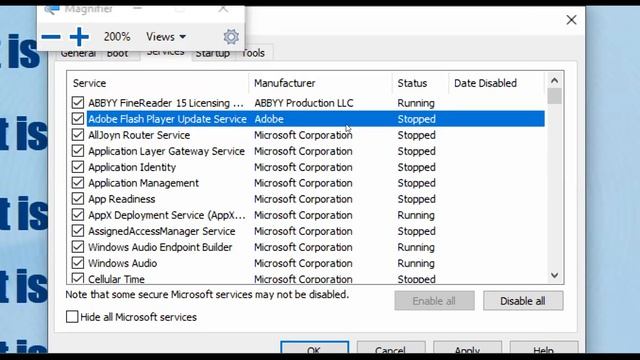Sort by Date Disabled column header

click(496, 83)
